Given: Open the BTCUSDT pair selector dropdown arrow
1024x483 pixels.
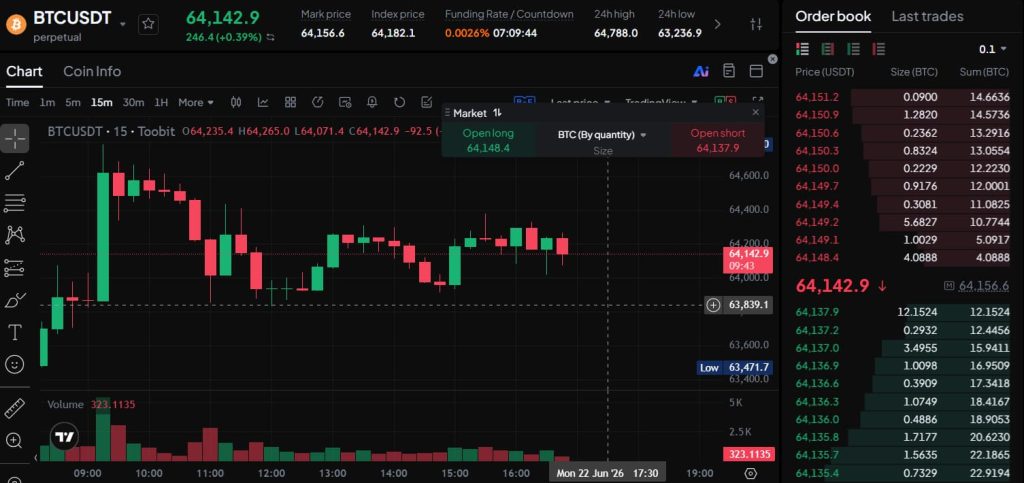Looking at the screenshot, I should pyautogui.click(x=122, y=24).
